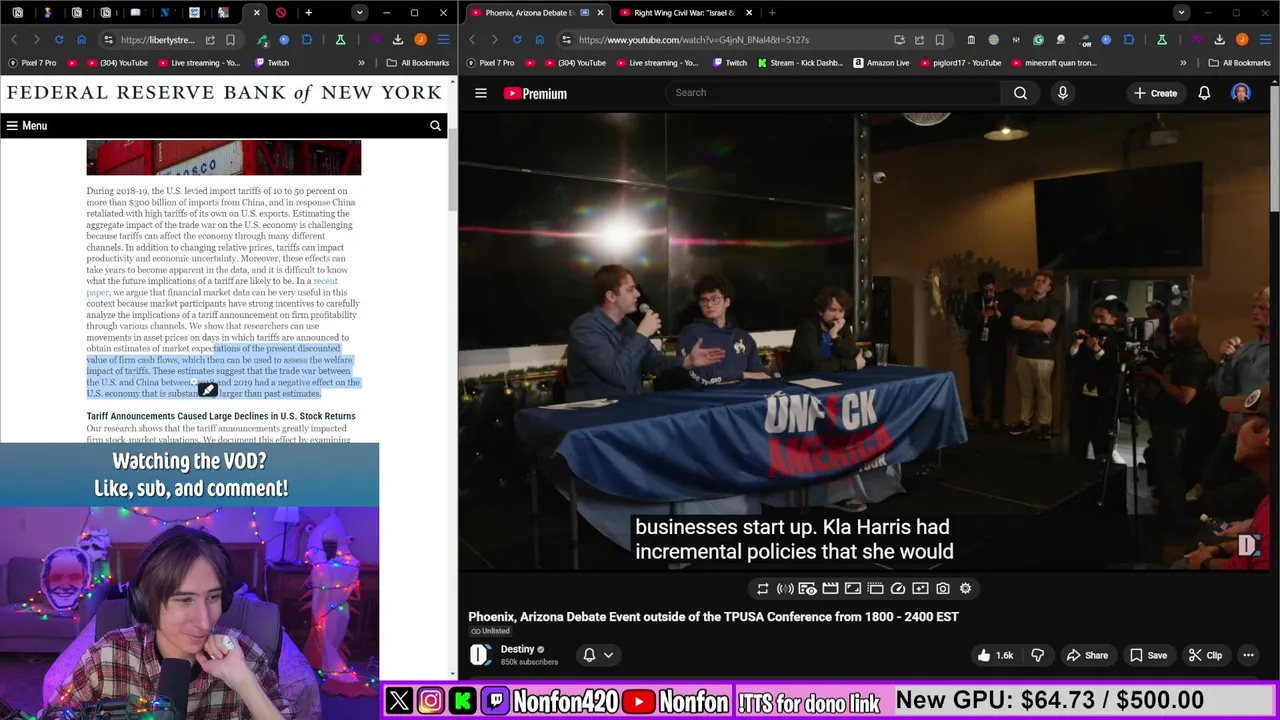The width and height of the screenshot is (1280, 720).
Task: Follow the 'recent paper' link in the article
Action: tap(212, 287)
